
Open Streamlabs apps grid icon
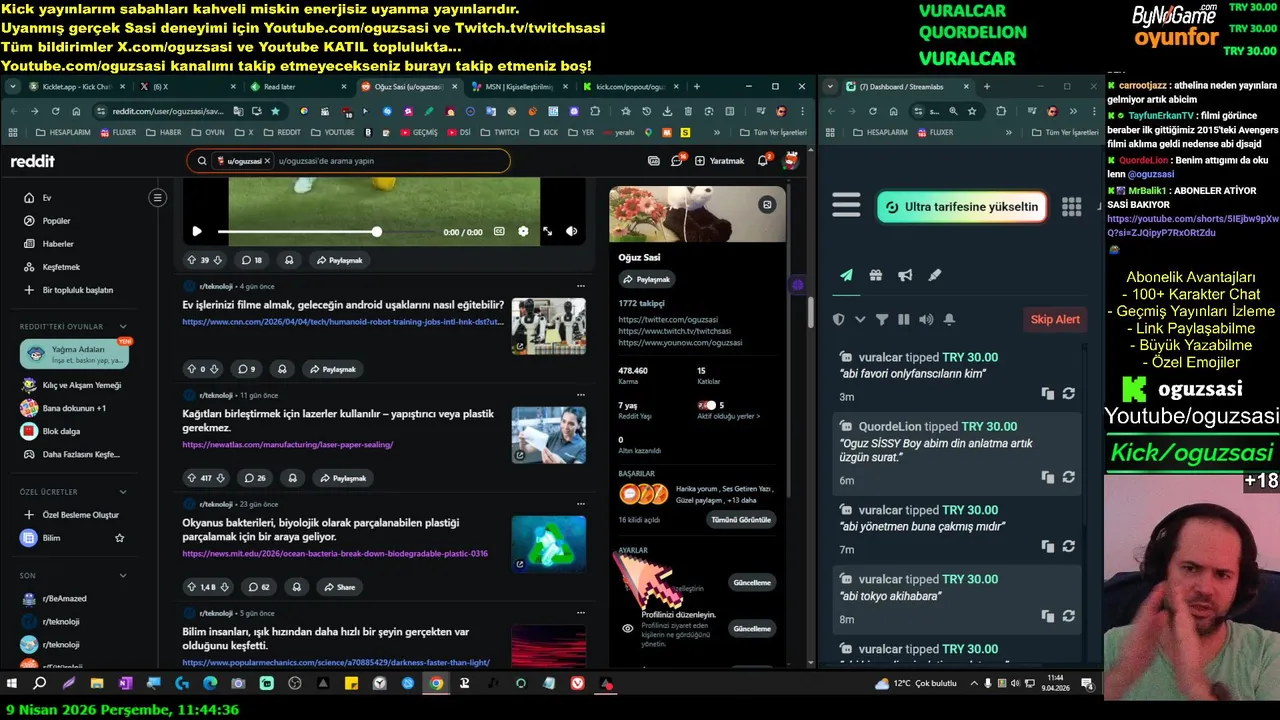coord(1071,206)
